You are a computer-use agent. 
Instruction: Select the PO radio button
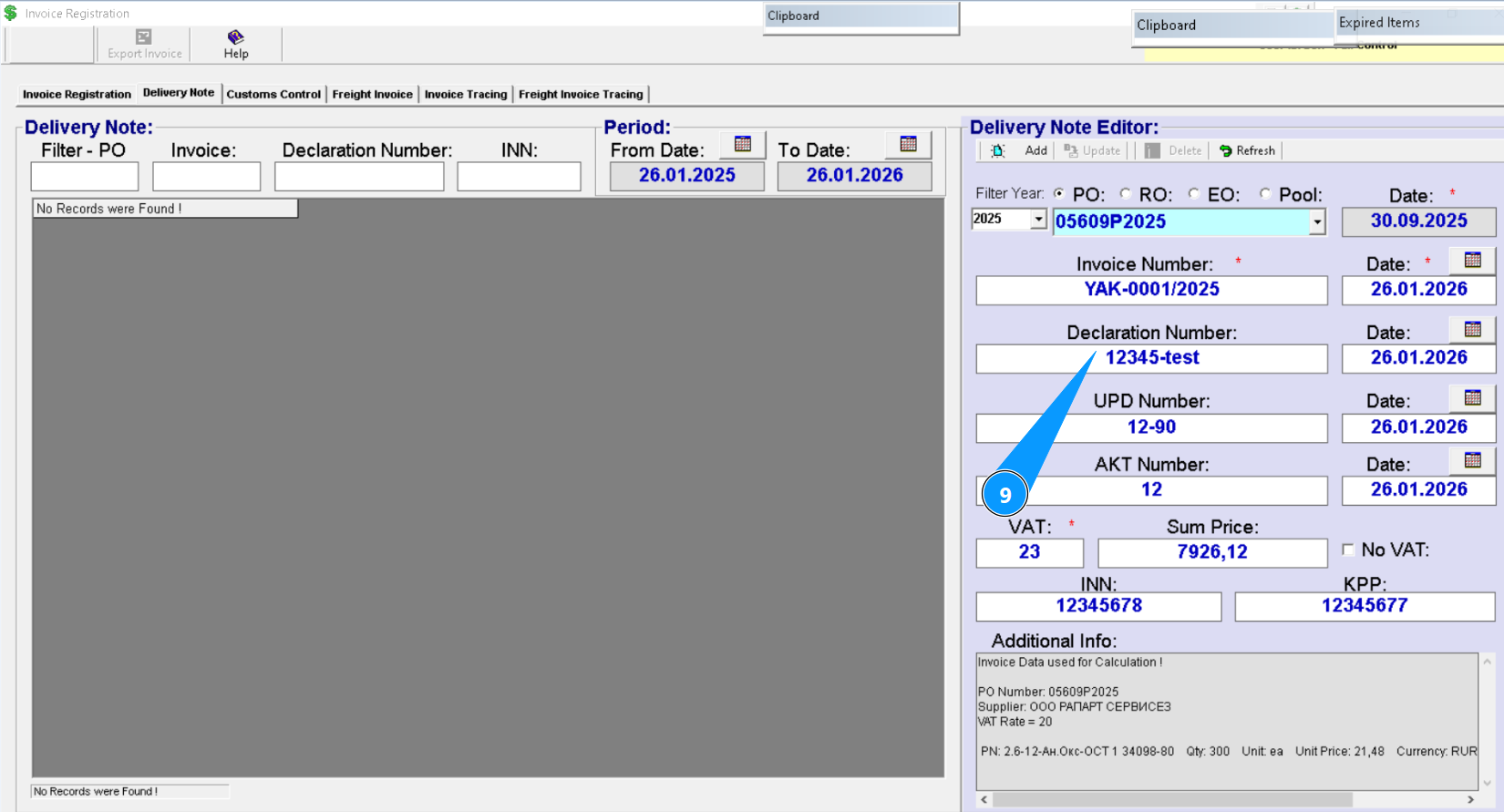pyautogui.click(x=1059, y=193)
